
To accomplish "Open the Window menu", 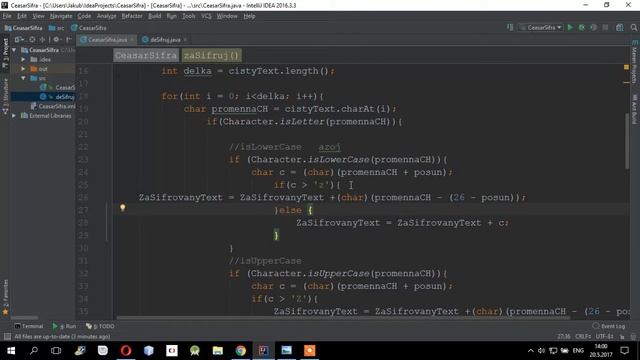I will coord(227,16).
